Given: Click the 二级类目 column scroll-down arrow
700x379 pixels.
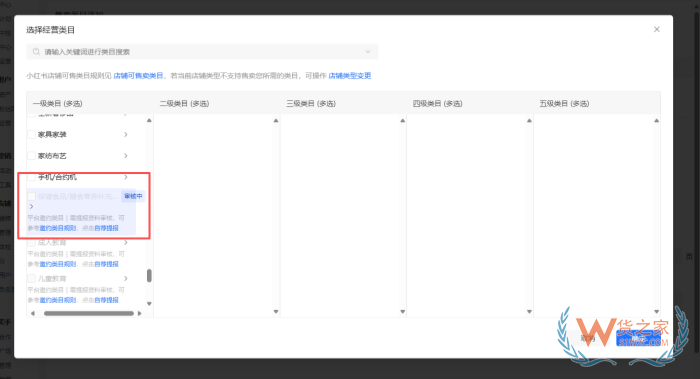Looking at the screenshot, I should pyautogui.click(x=276, y=312).
